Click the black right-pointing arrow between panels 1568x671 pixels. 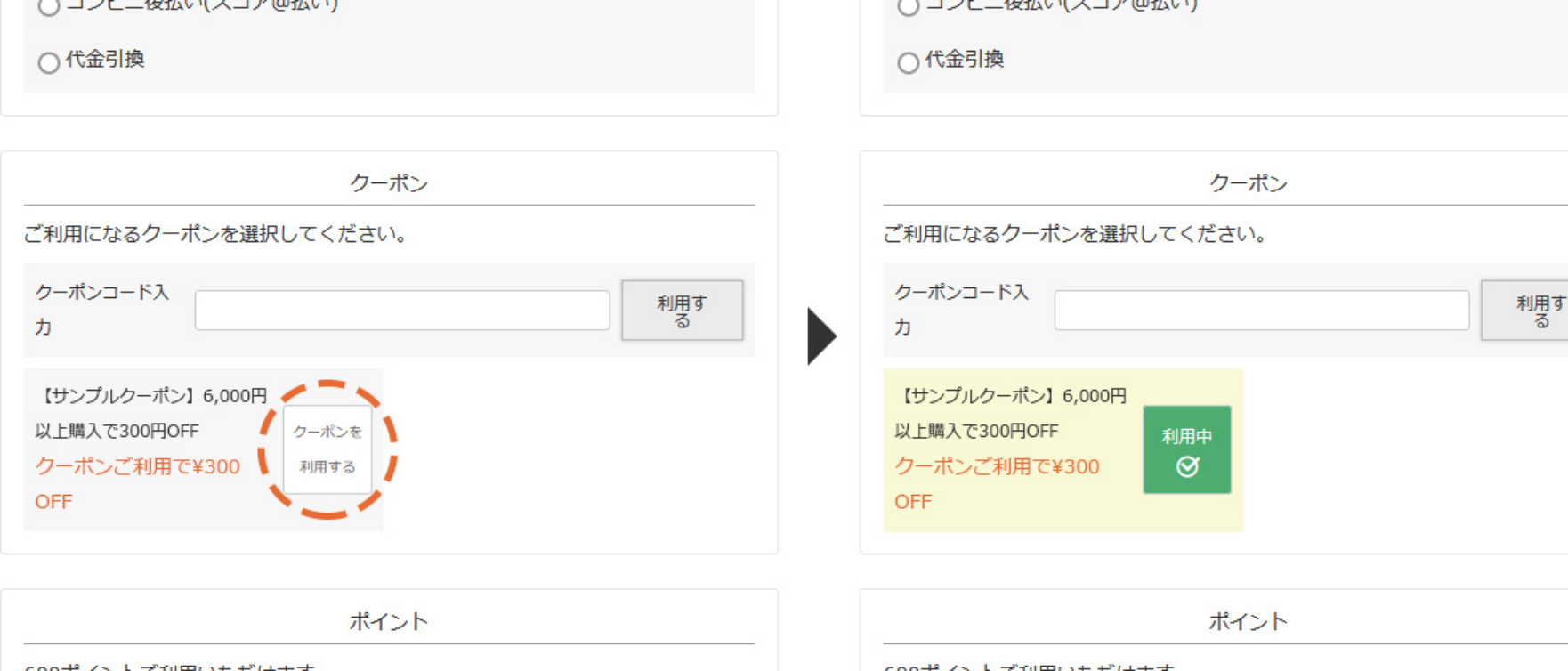tap(820, 336)
